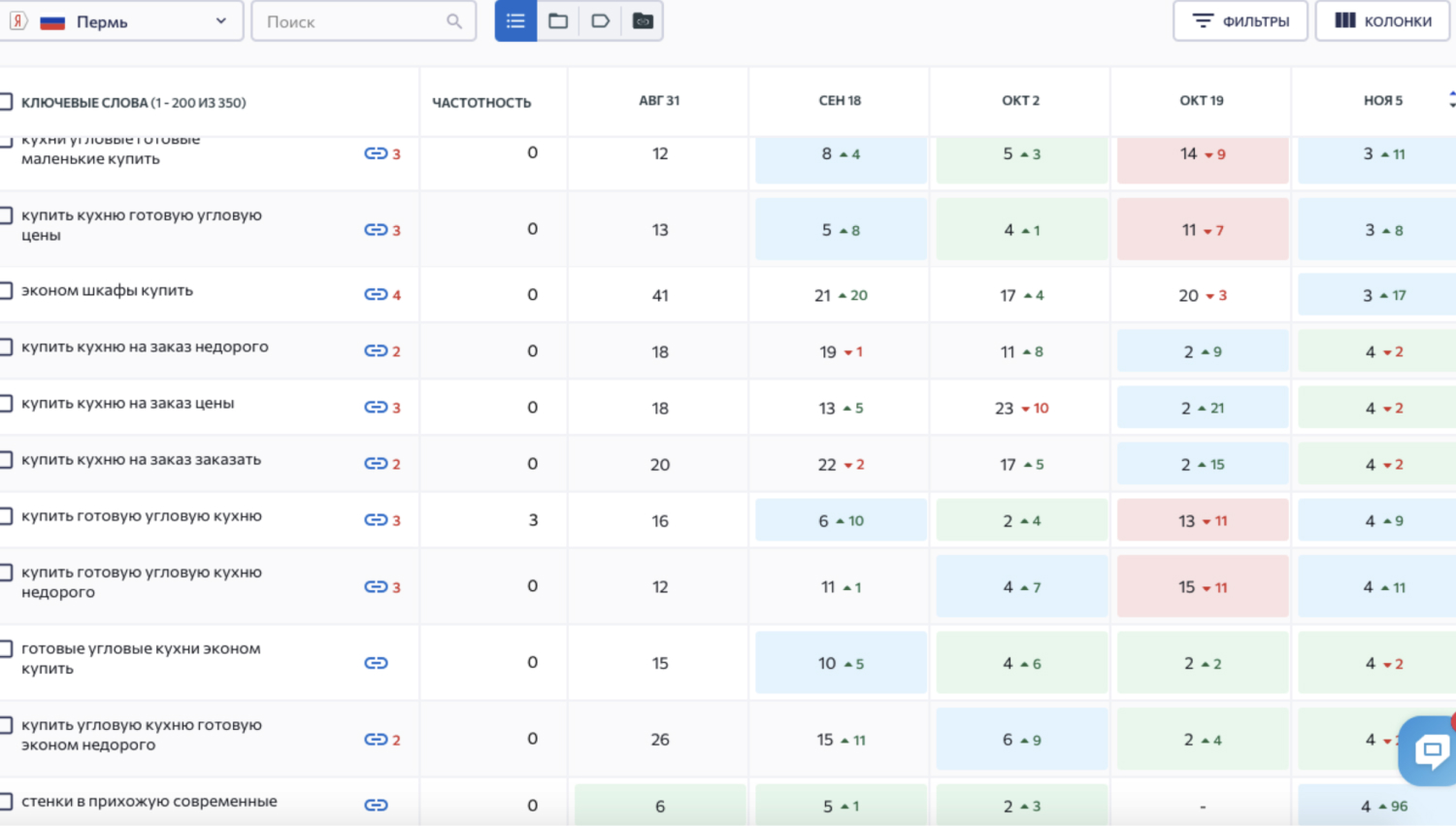Switch to list view icon
1456x826 pixels.
[515, 21]
